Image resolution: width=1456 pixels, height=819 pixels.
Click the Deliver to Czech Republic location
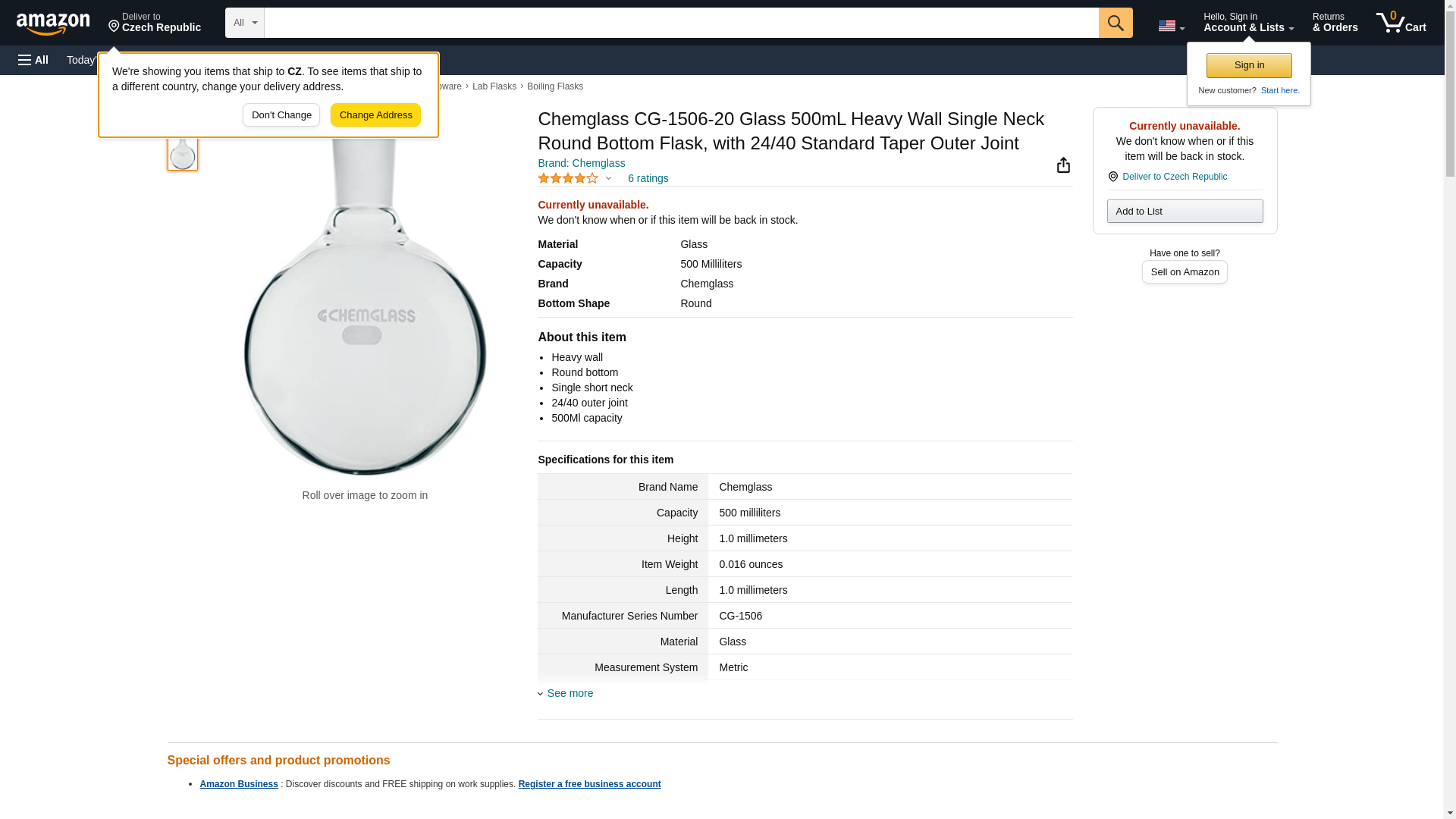[x=154, y=23]
